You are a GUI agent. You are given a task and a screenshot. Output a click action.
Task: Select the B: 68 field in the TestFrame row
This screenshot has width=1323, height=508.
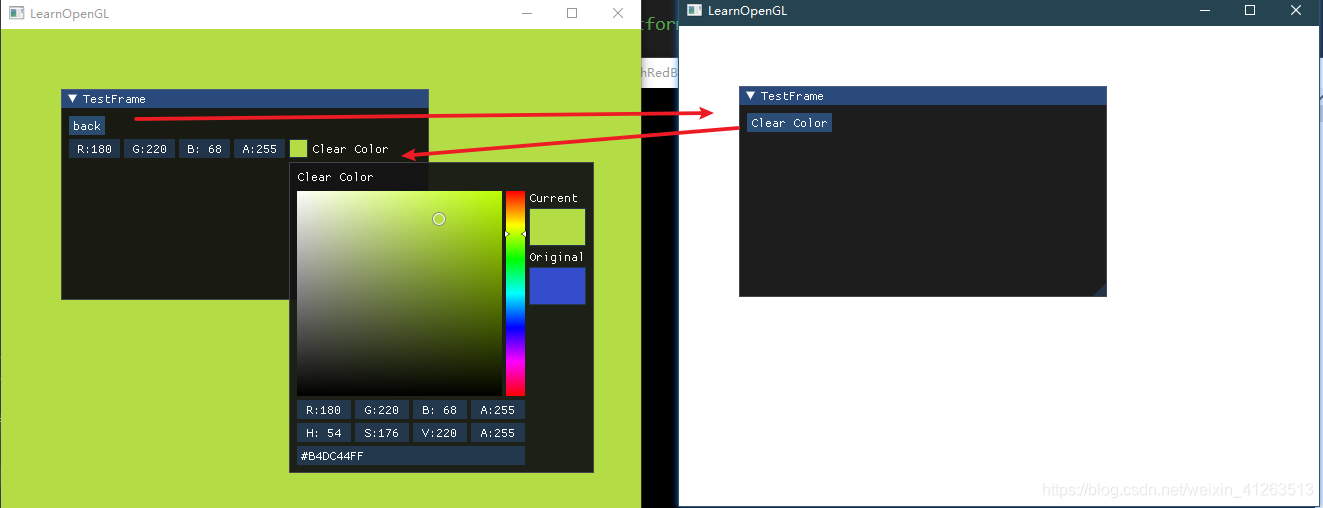204,149
